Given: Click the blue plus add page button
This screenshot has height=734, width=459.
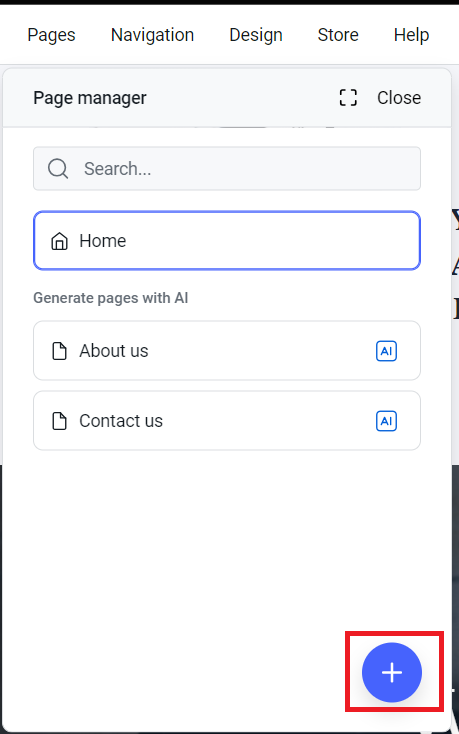Looking at the screenshot, I should [392, 672].
